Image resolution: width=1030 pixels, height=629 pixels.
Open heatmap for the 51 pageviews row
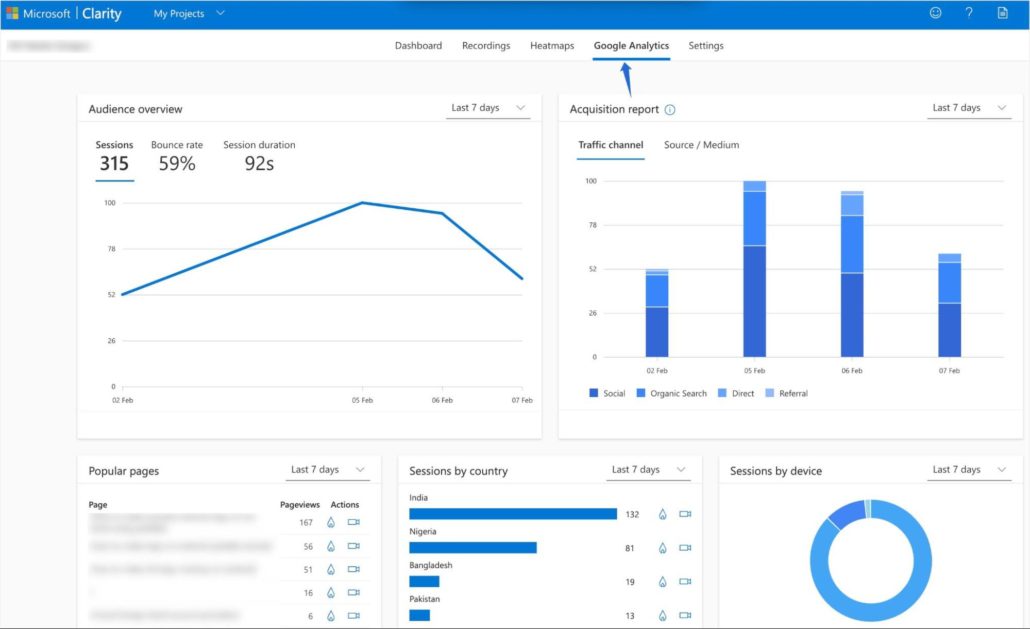[x=331, y=569]
